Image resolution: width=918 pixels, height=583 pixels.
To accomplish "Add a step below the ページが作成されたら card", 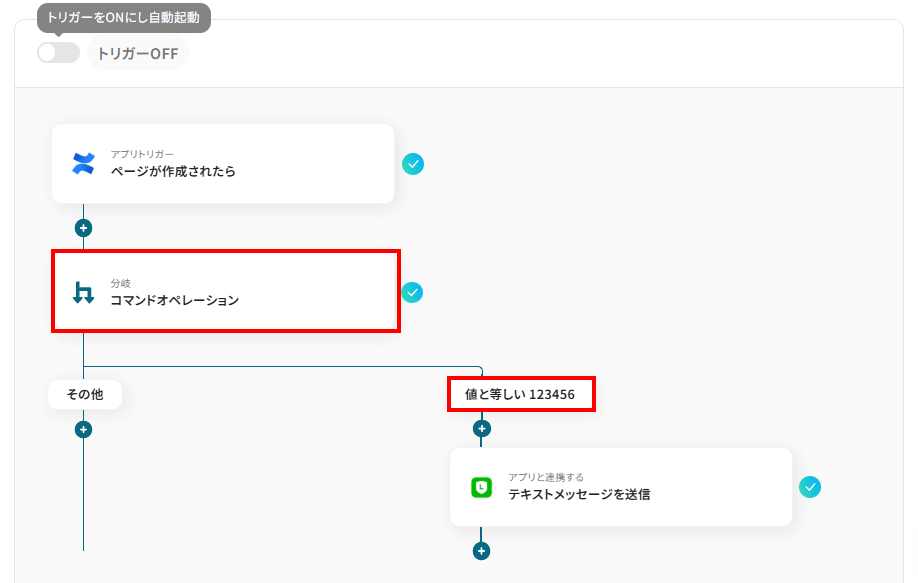I will 83,228.
